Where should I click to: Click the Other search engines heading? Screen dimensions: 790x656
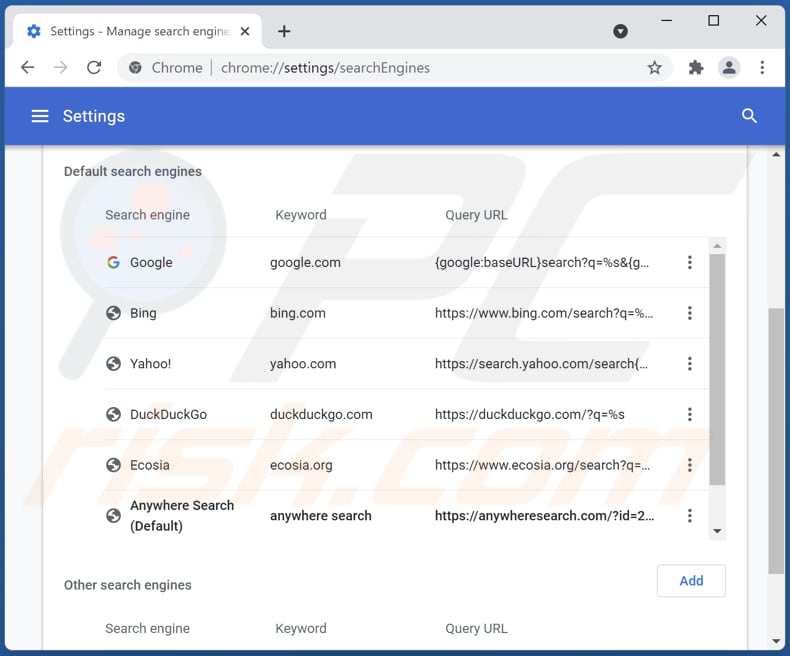point(127,585)
